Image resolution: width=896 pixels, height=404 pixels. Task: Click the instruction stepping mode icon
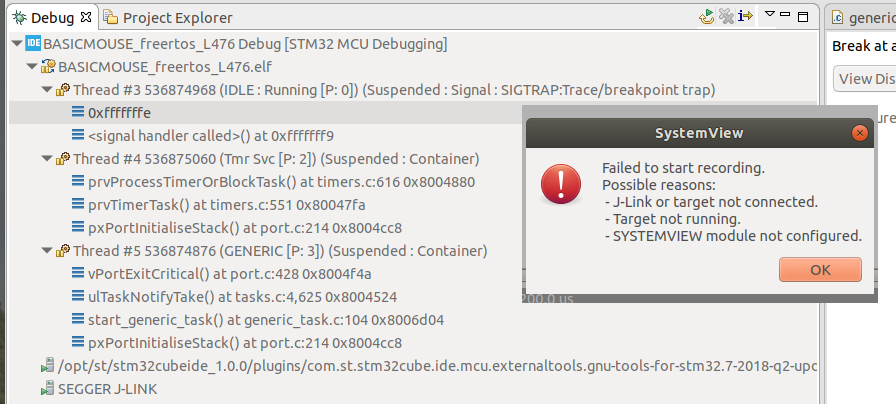pos(745,16)
